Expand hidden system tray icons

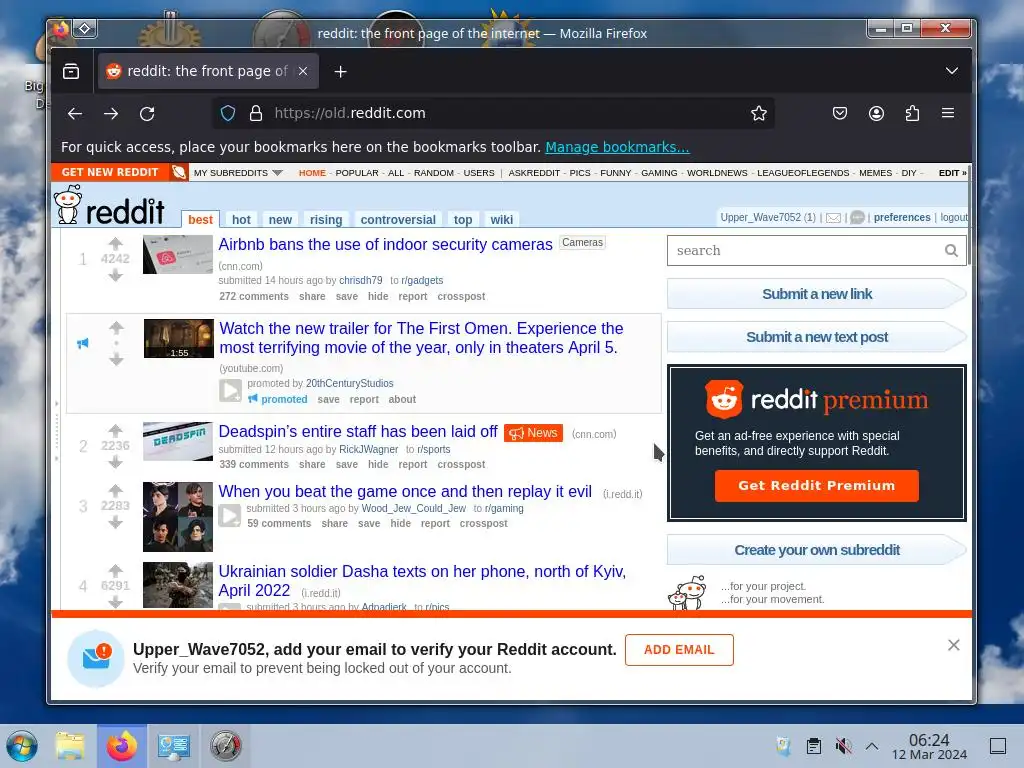pos(872,746)
